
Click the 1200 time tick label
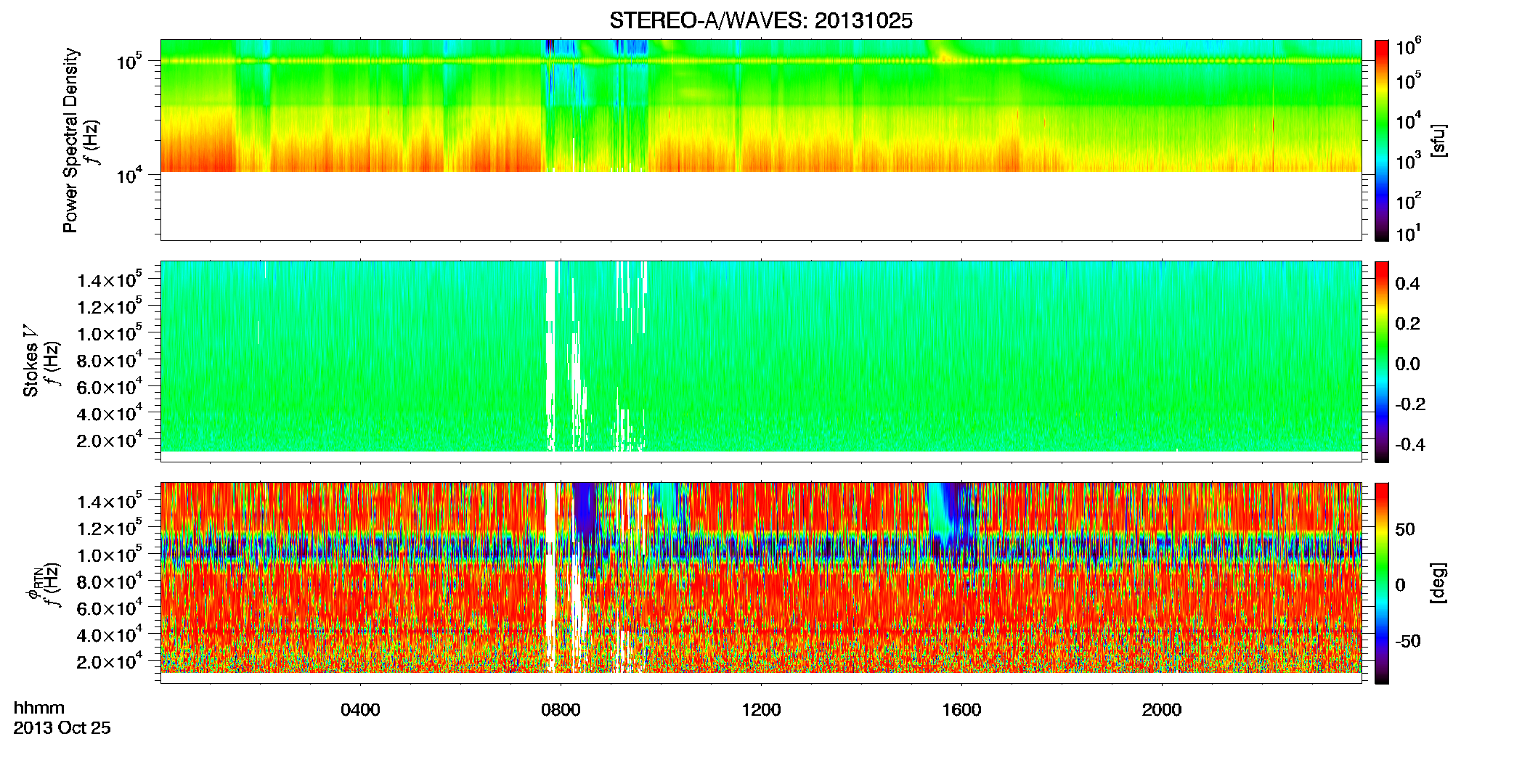click(761, 710)
